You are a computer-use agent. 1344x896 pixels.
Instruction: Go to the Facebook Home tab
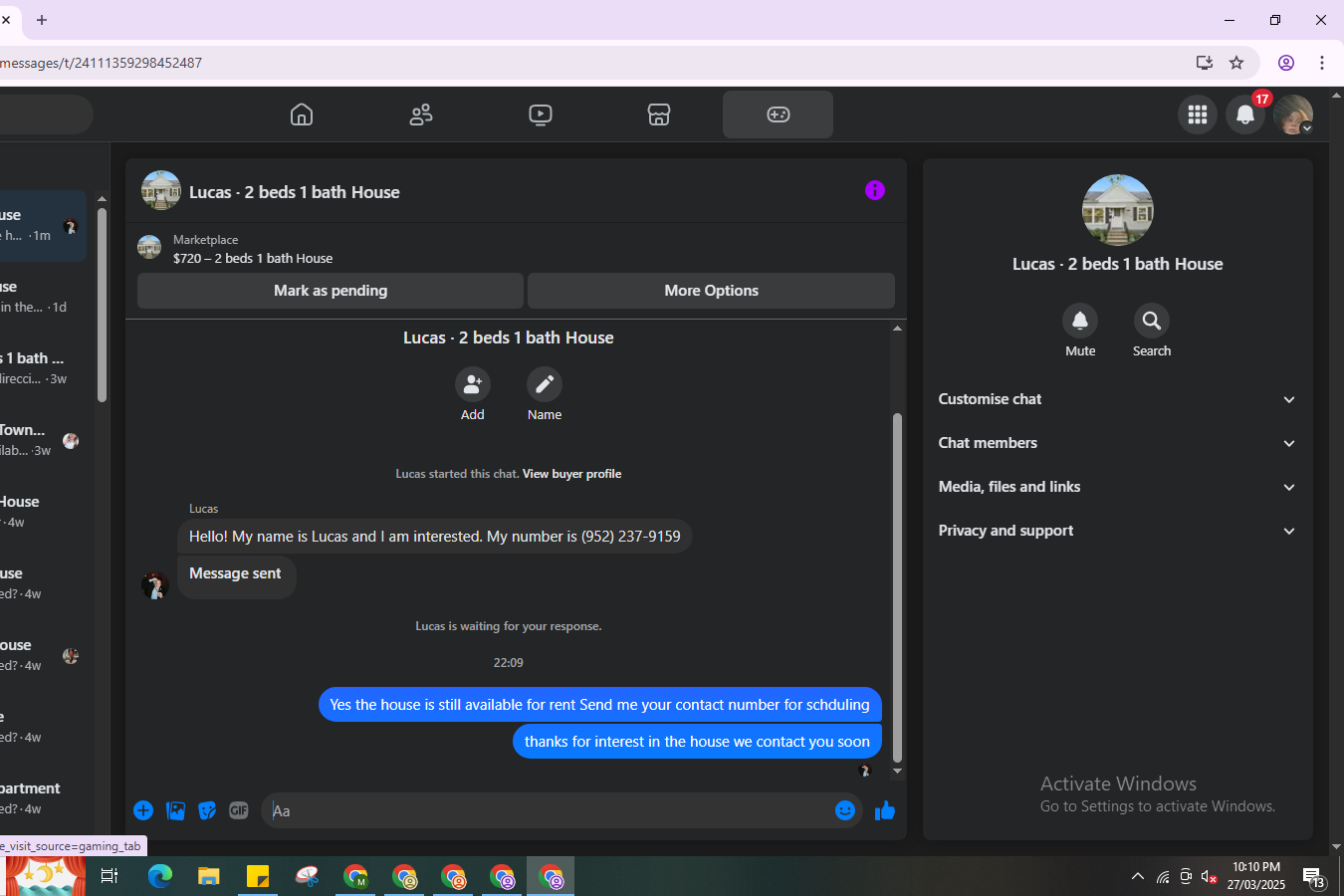(302, 114)
